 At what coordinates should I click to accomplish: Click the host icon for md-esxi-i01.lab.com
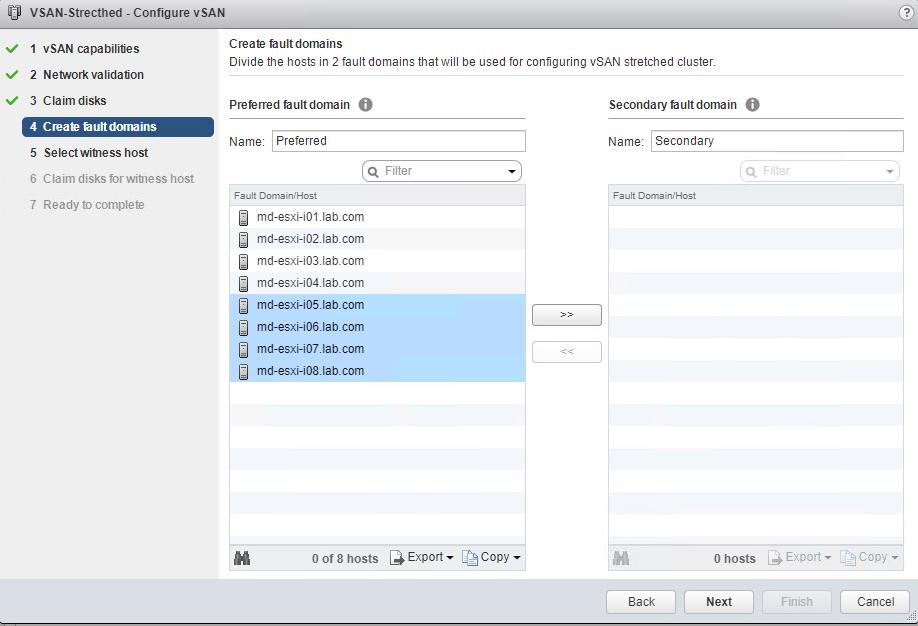coord(244,218)
